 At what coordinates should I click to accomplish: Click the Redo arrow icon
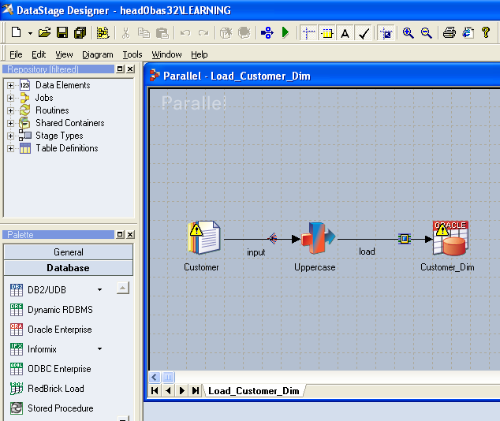pos(203,33)
